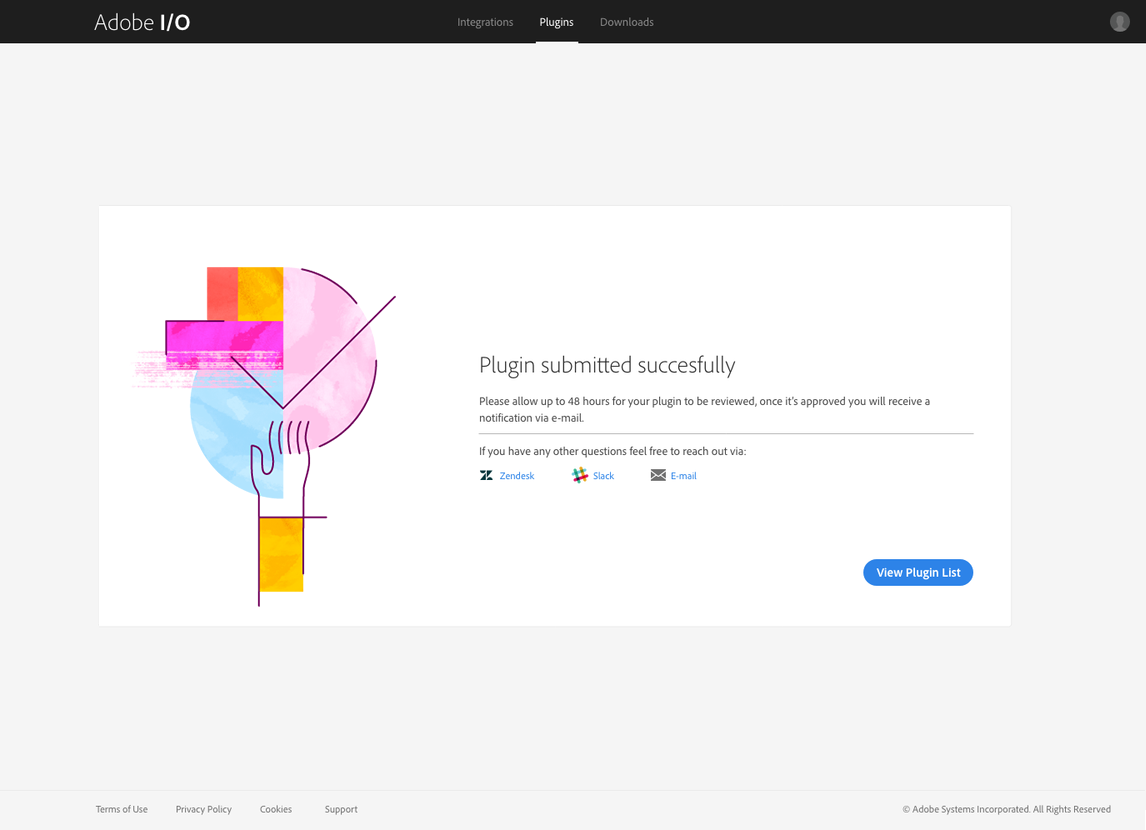Image resolution: width=1146 pixels, height=830 pixels.
Task: Click the Adobe Systems copyright notice
Action: 1006,810
